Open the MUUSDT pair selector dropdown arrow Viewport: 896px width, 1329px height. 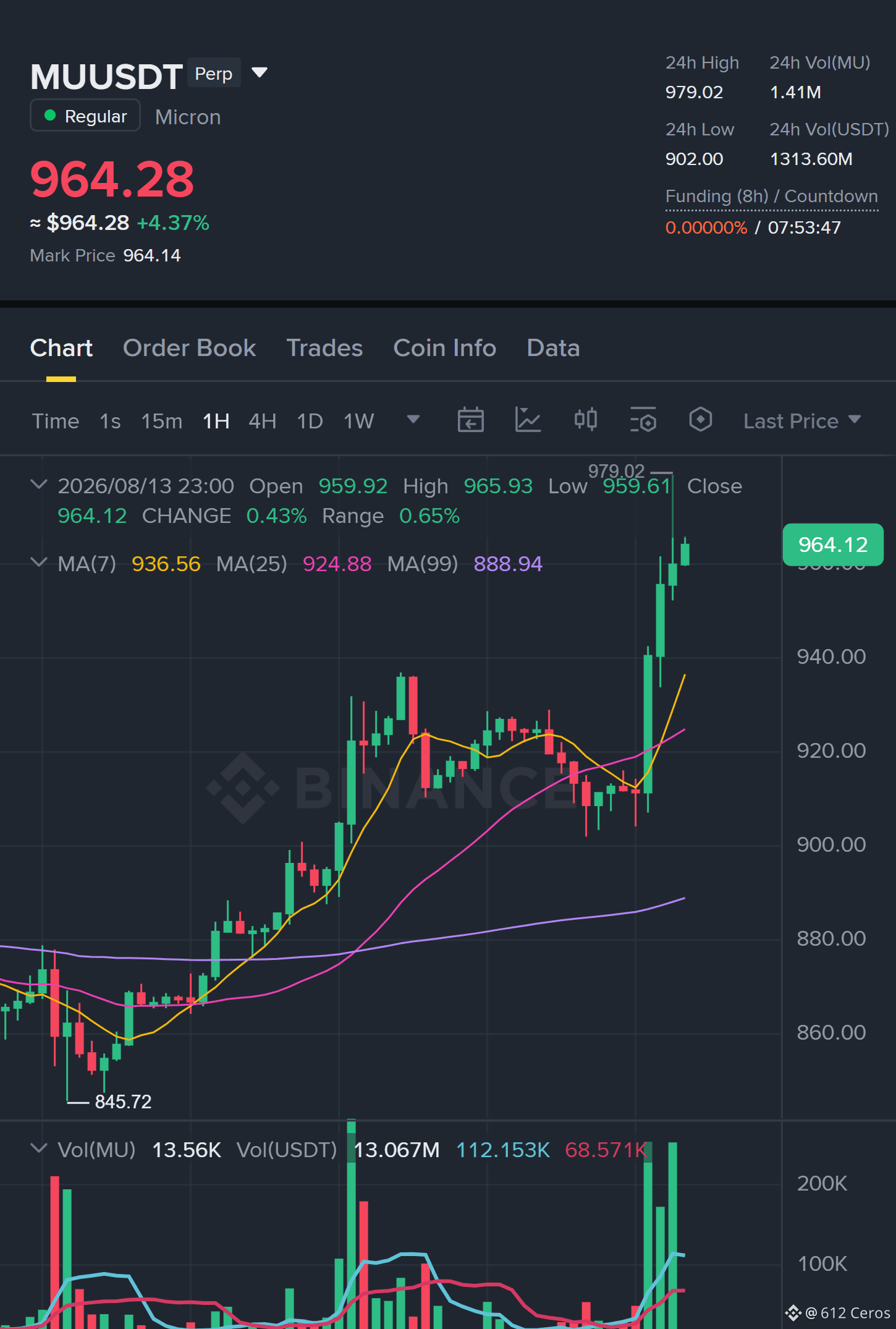[260, 73]
